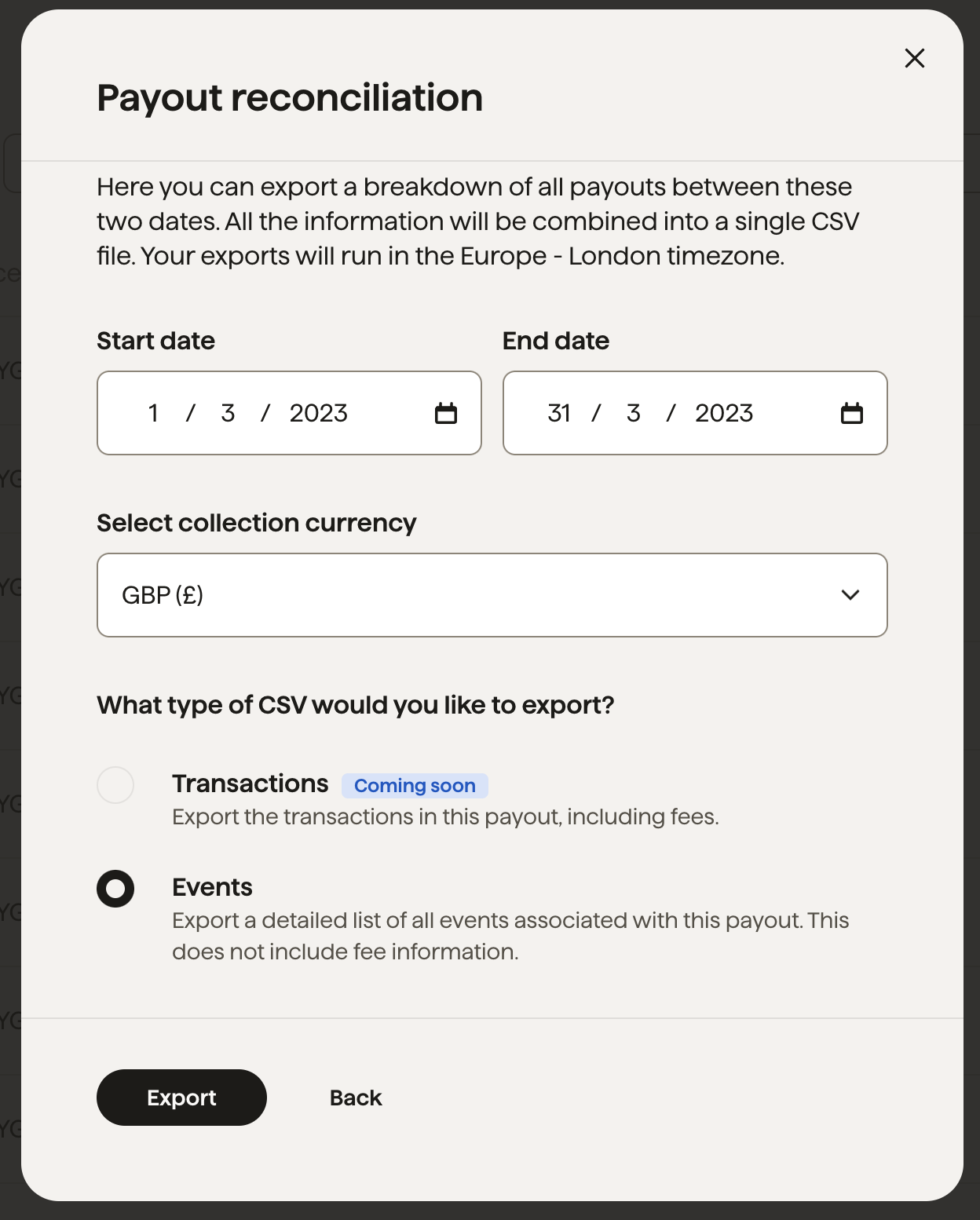This screenshot has width=980, height=1220.
Task: Click the chevron on the currency selector
Action: [850, 595]
